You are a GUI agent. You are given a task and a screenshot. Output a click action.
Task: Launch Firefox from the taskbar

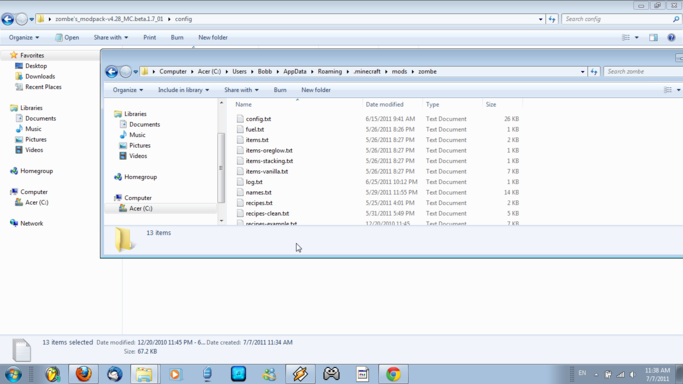click(x=83, y=374)
